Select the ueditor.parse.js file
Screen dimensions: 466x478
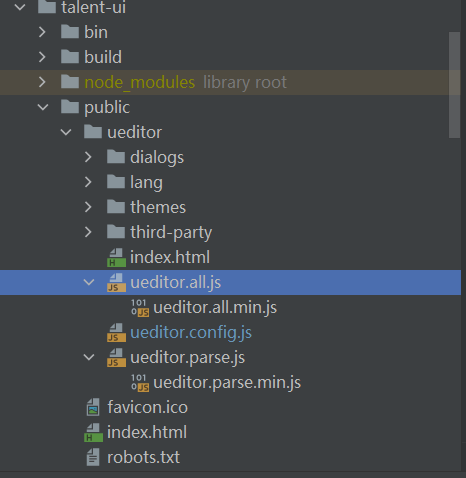(x=188, y=357)
